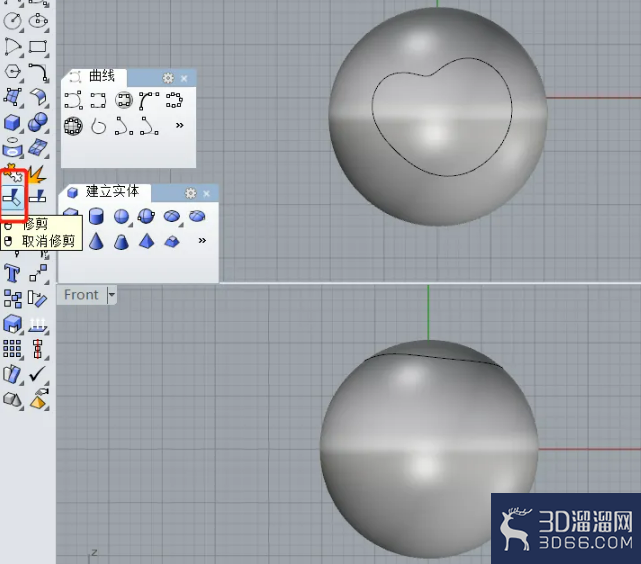Open gear options of 曲线 panel

[x=168, y=78]
